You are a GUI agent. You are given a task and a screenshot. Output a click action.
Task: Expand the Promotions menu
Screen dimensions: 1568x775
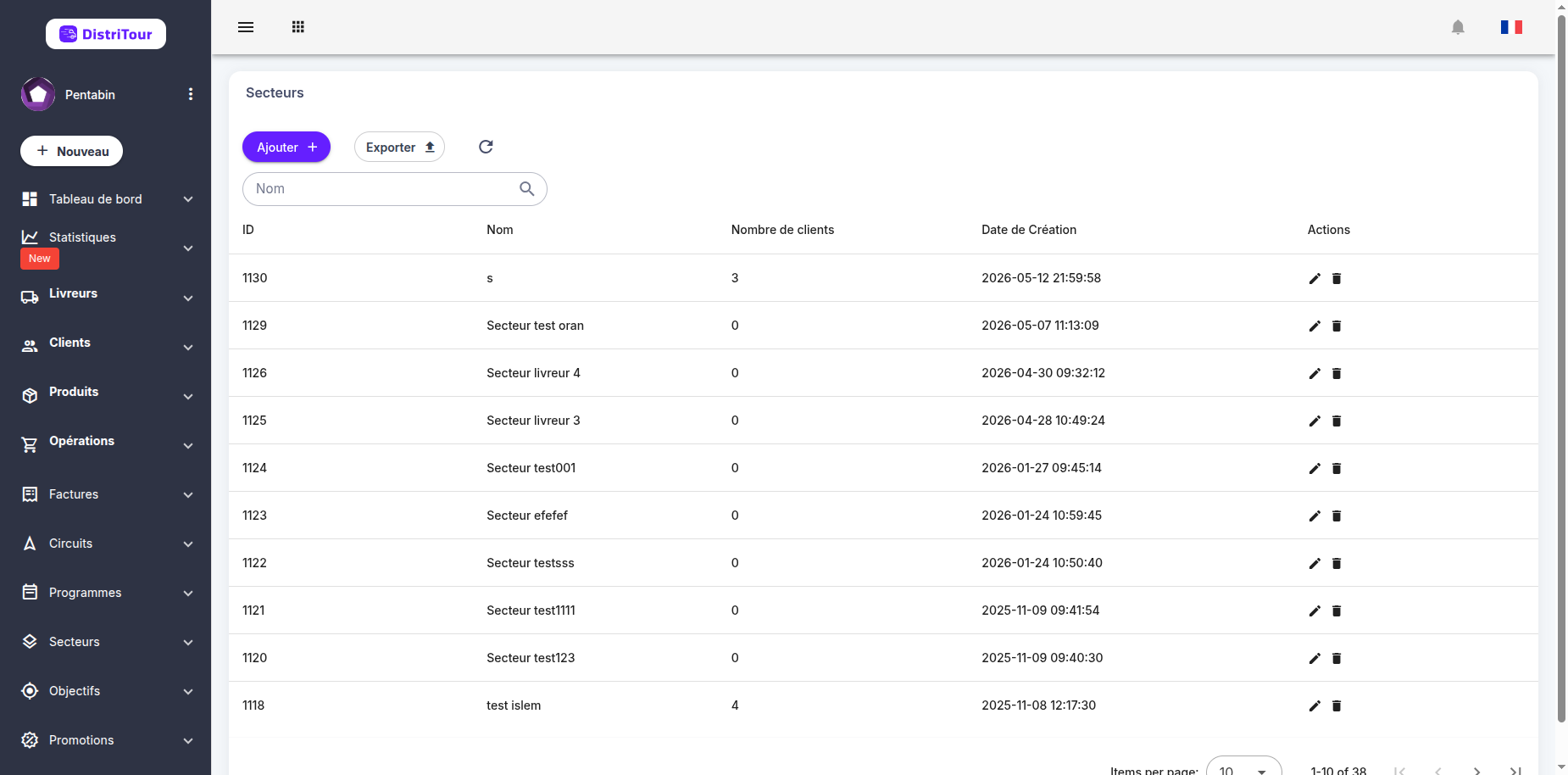tap(106, 740)
